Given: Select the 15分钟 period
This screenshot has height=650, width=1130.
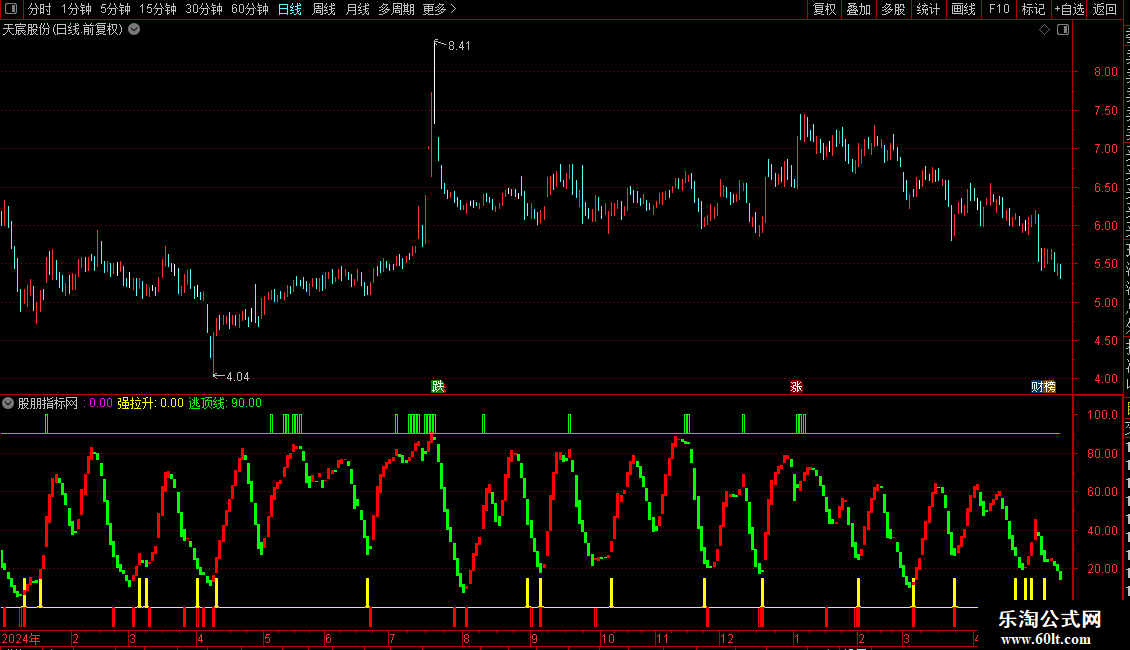Looking at the screenshot, I should 158,9.
